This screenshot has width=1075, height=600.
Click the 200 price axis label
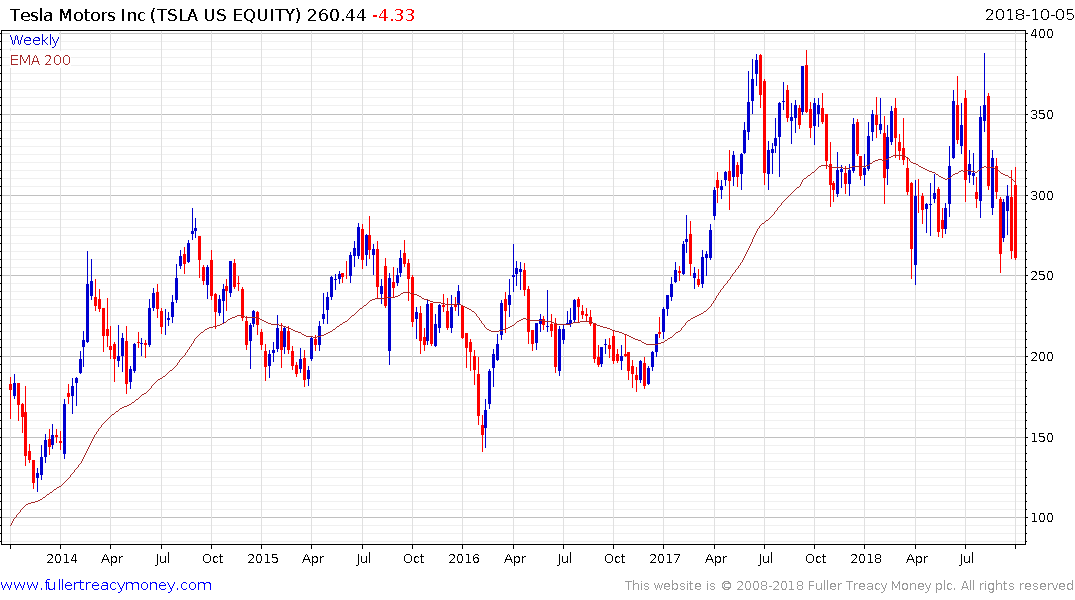click(1042, 357)
